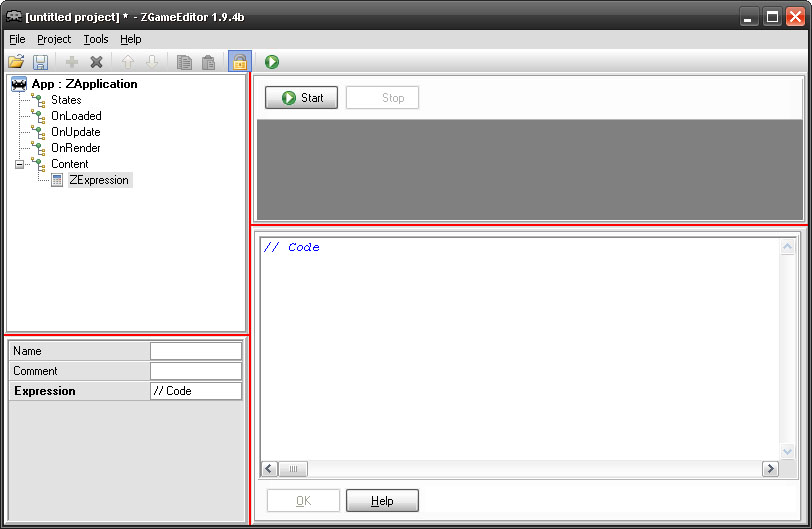Select the ZExpression tree item

99,180
